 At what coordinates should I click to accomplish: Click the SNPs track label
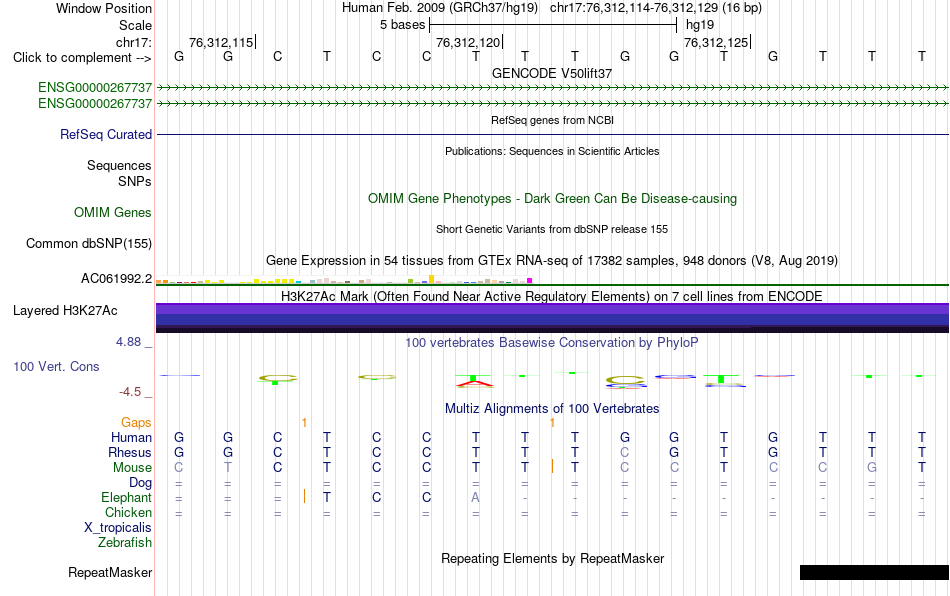click(135, 181)
